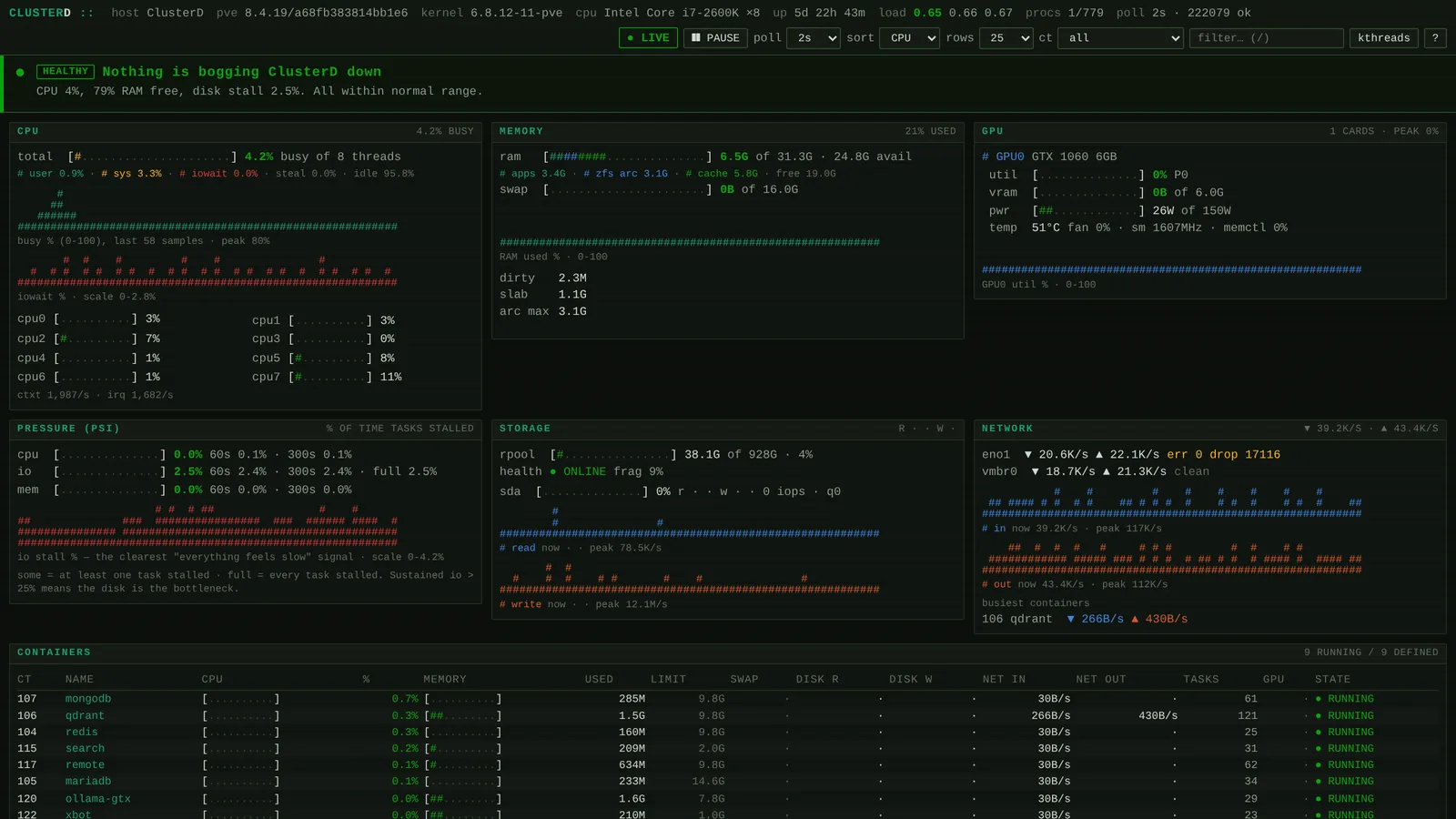Click the vmbr0 download arrow icon

1036,471
